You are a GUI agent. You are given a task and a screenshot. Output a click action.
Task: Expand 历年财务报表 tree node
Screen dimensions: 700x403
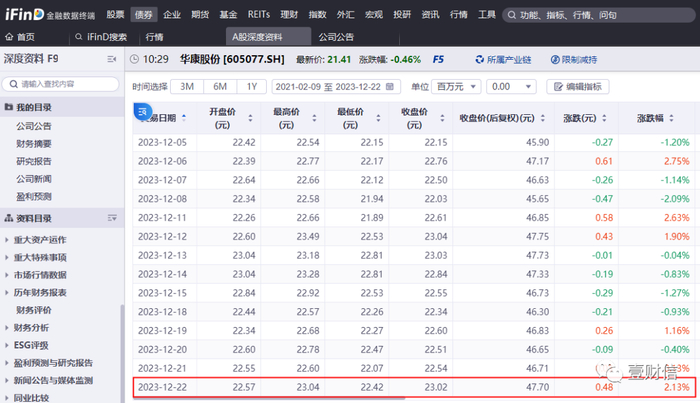click(x=7, y=292)
